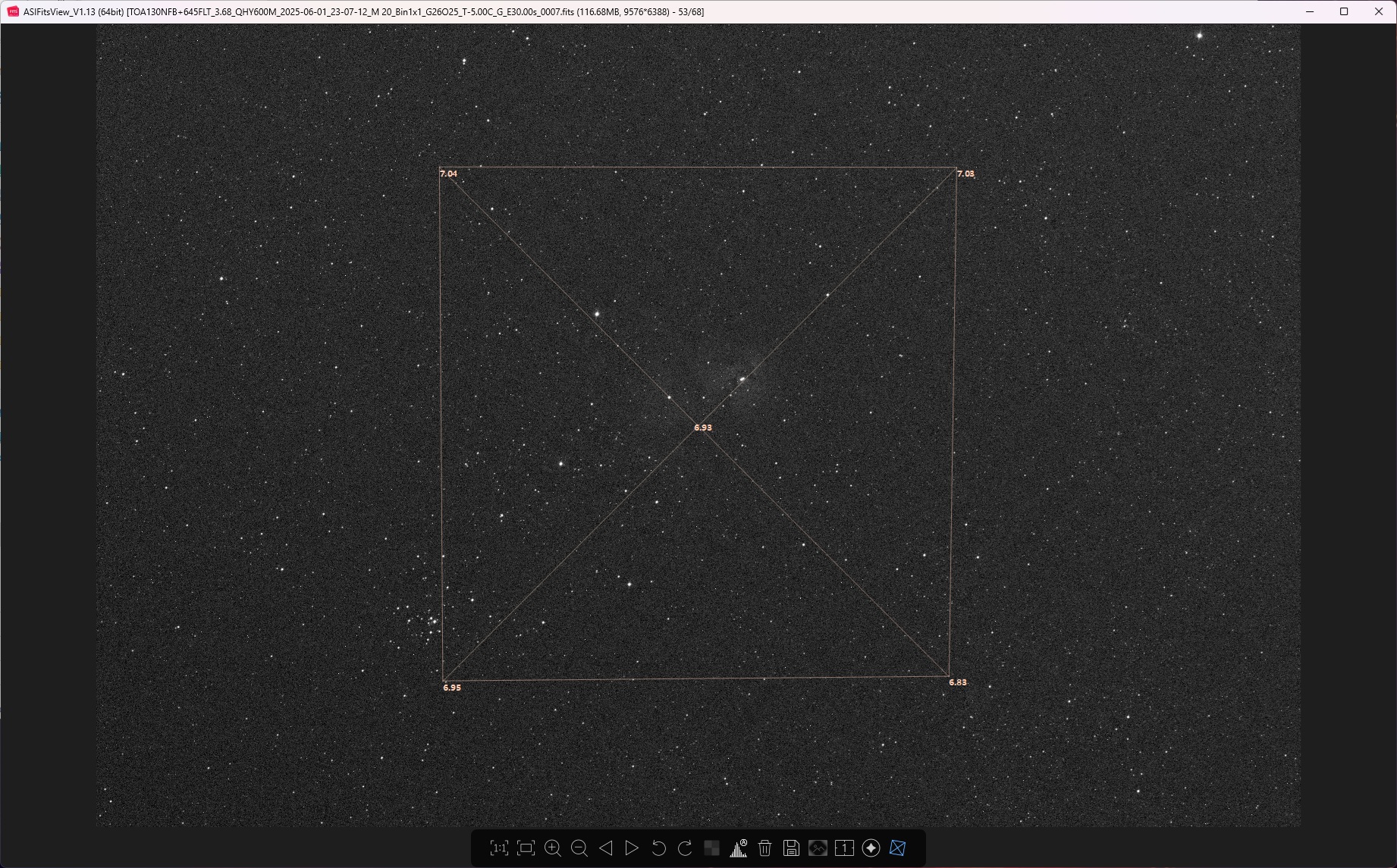Viewport: 1397px width, 868px height.
Task: Toggle star detection icon
Action: [x=871, y=848]
